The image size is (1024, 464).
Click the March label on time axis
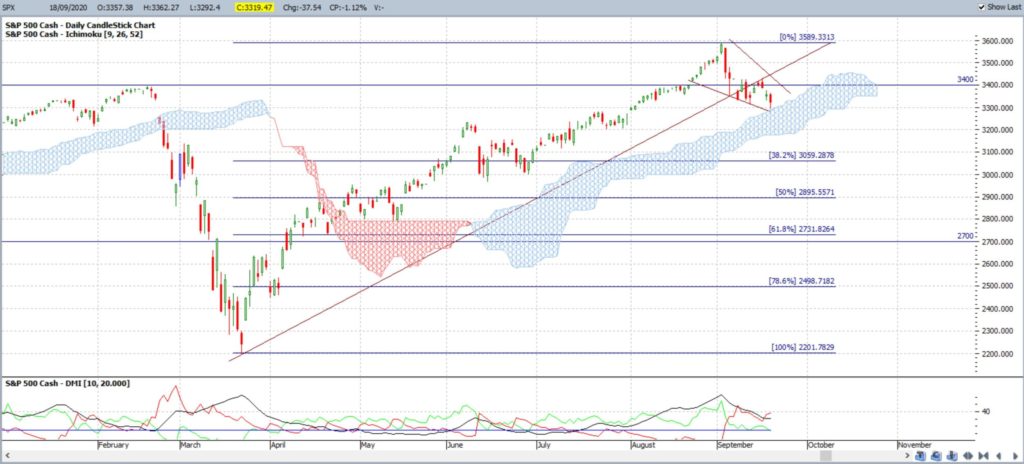pyautogui.click(x=189, y=445)
